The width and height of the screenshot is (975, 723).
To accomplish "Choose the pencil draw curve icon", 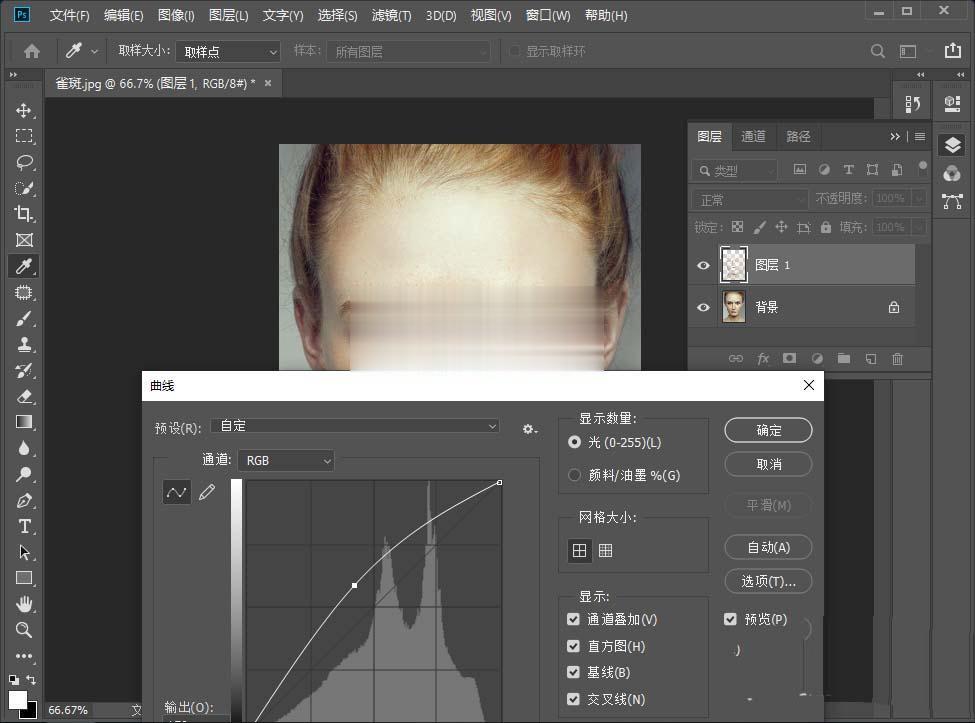I will (207, 492).
